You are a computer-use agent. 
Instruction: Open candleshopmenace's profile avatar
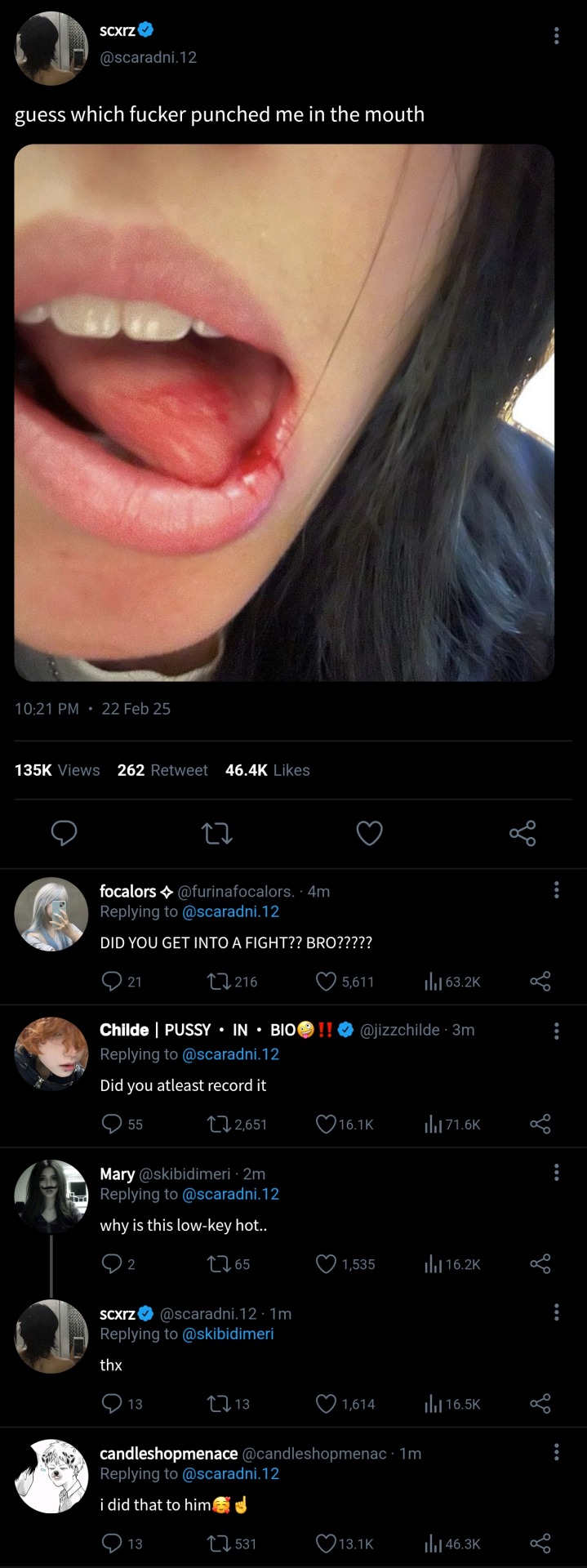tap(51, 1477)
